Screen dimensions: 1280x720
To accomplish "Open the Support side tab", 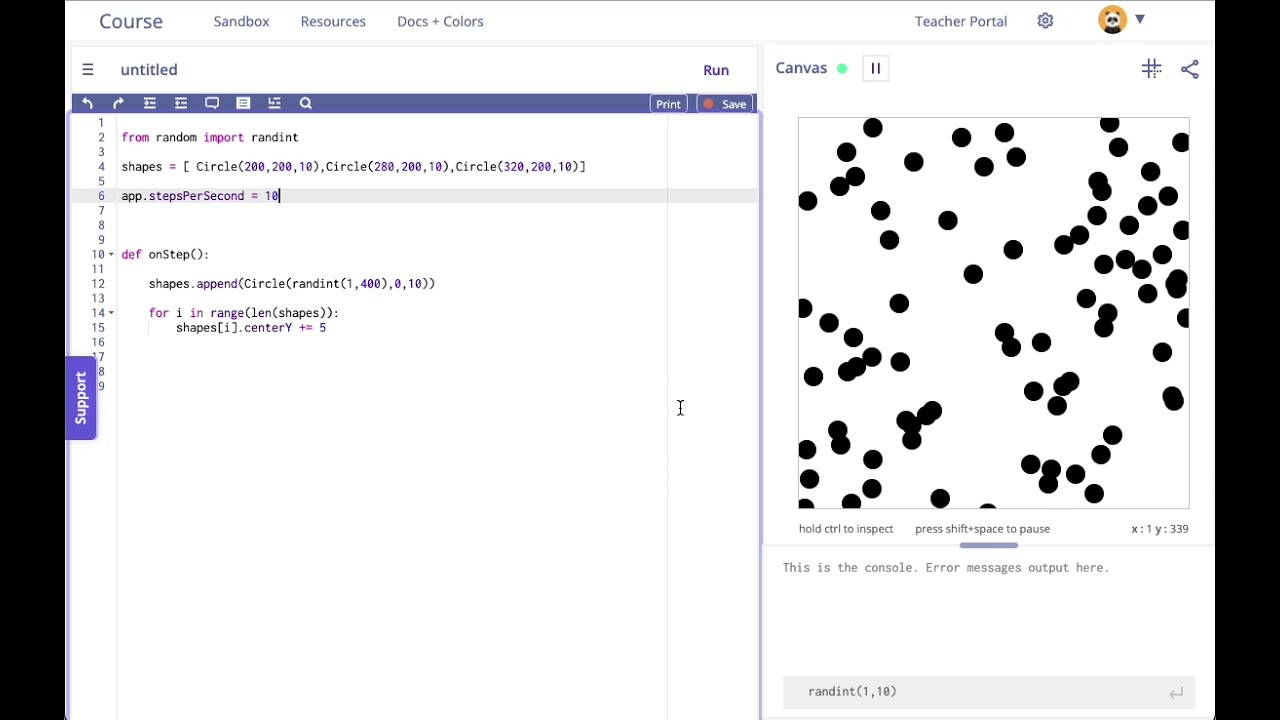I will (x=81, y=398).
